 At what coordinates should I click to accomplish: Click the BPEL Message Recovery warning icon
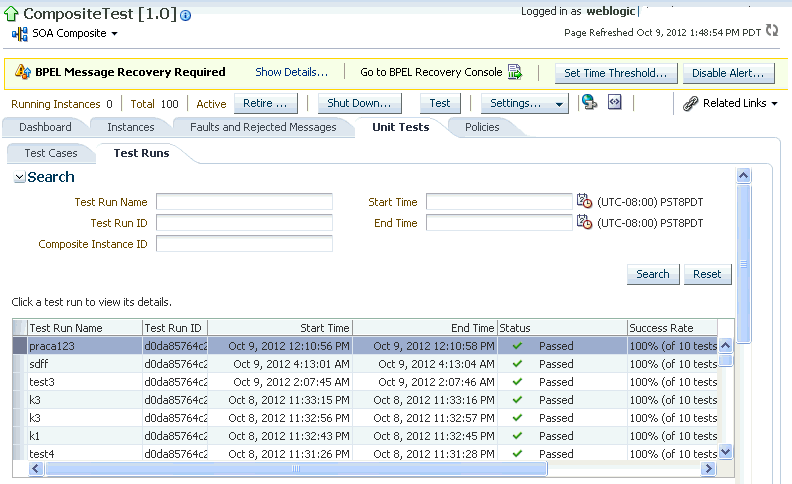[23, 72]
